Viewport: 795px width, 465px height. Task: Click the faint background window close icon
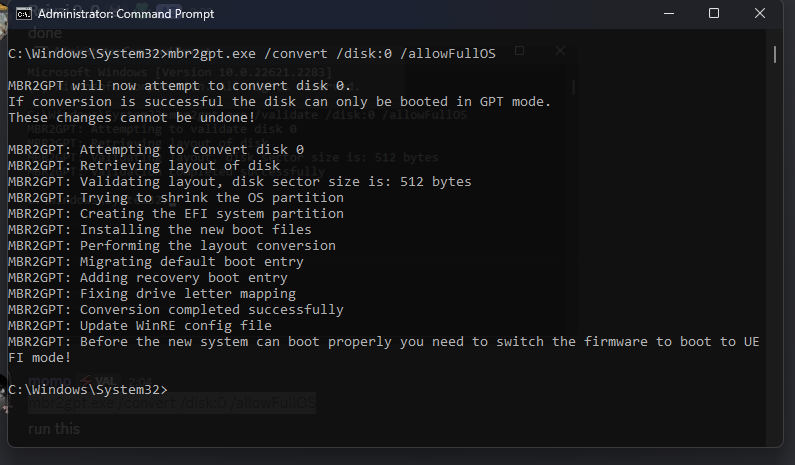pyautogui.click(x=561, y=50)
